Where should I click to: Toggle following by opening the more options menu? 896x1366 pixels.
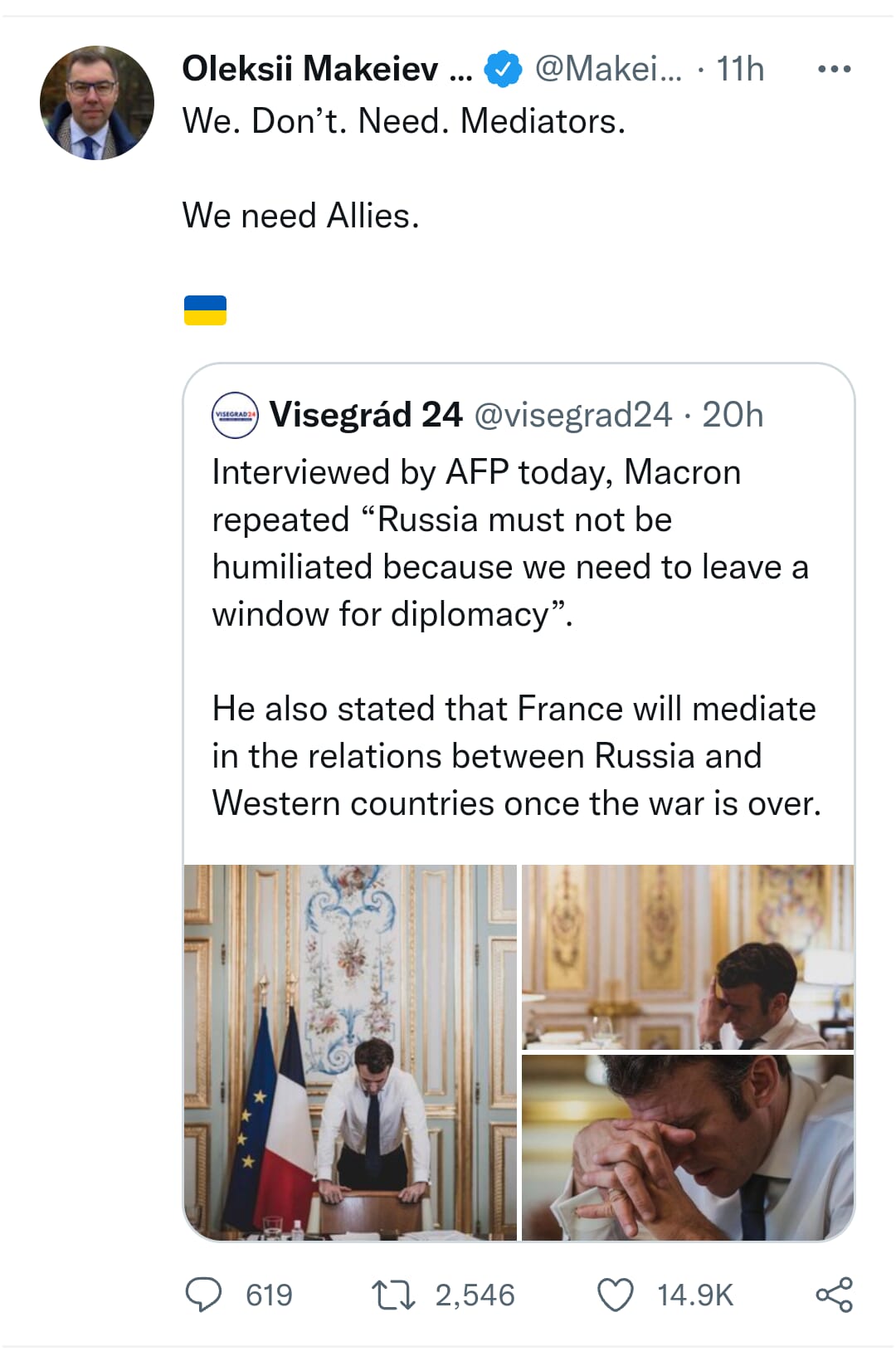(x=836, y=70)
